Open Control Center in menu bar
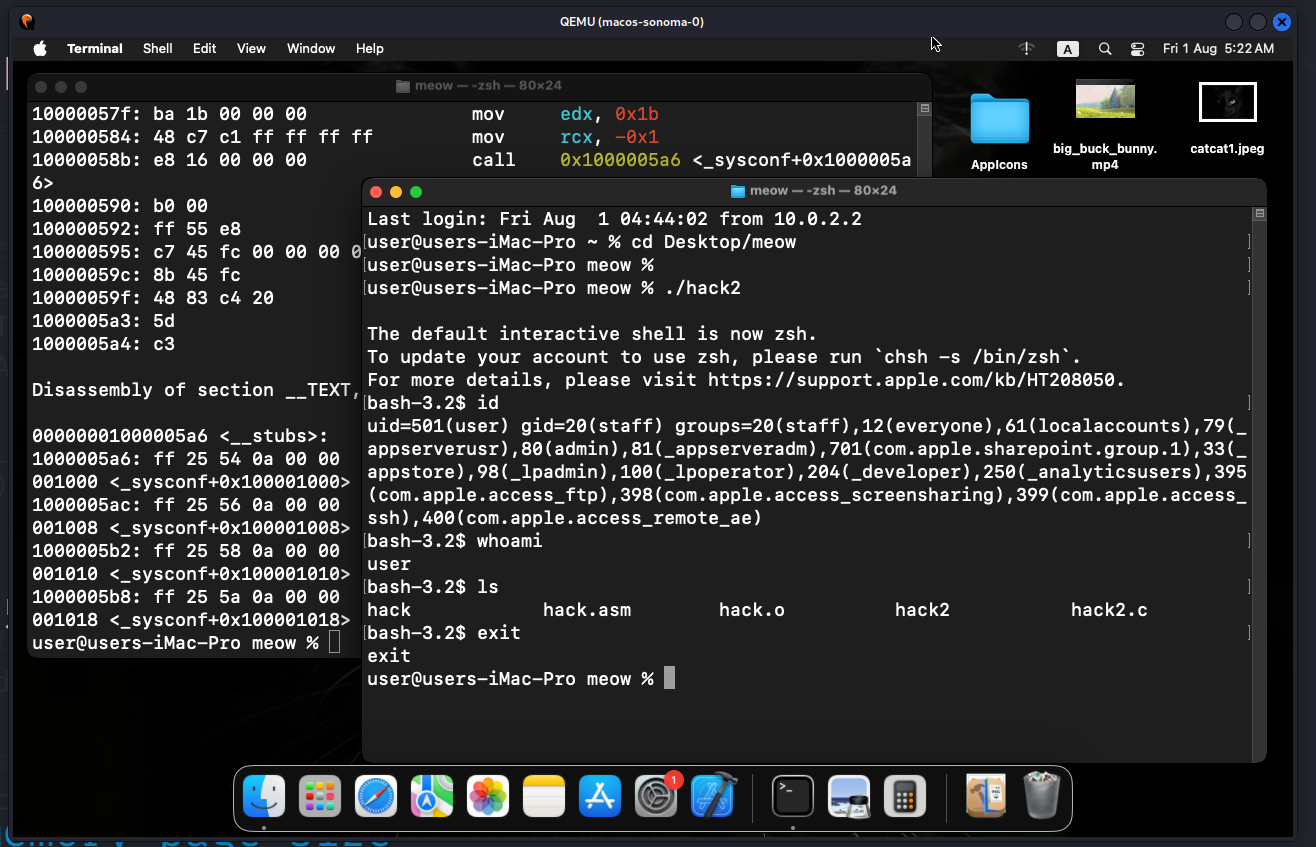Viewport: 1316px width, 847px height. pyautogui.click(x=1137, y=48)
